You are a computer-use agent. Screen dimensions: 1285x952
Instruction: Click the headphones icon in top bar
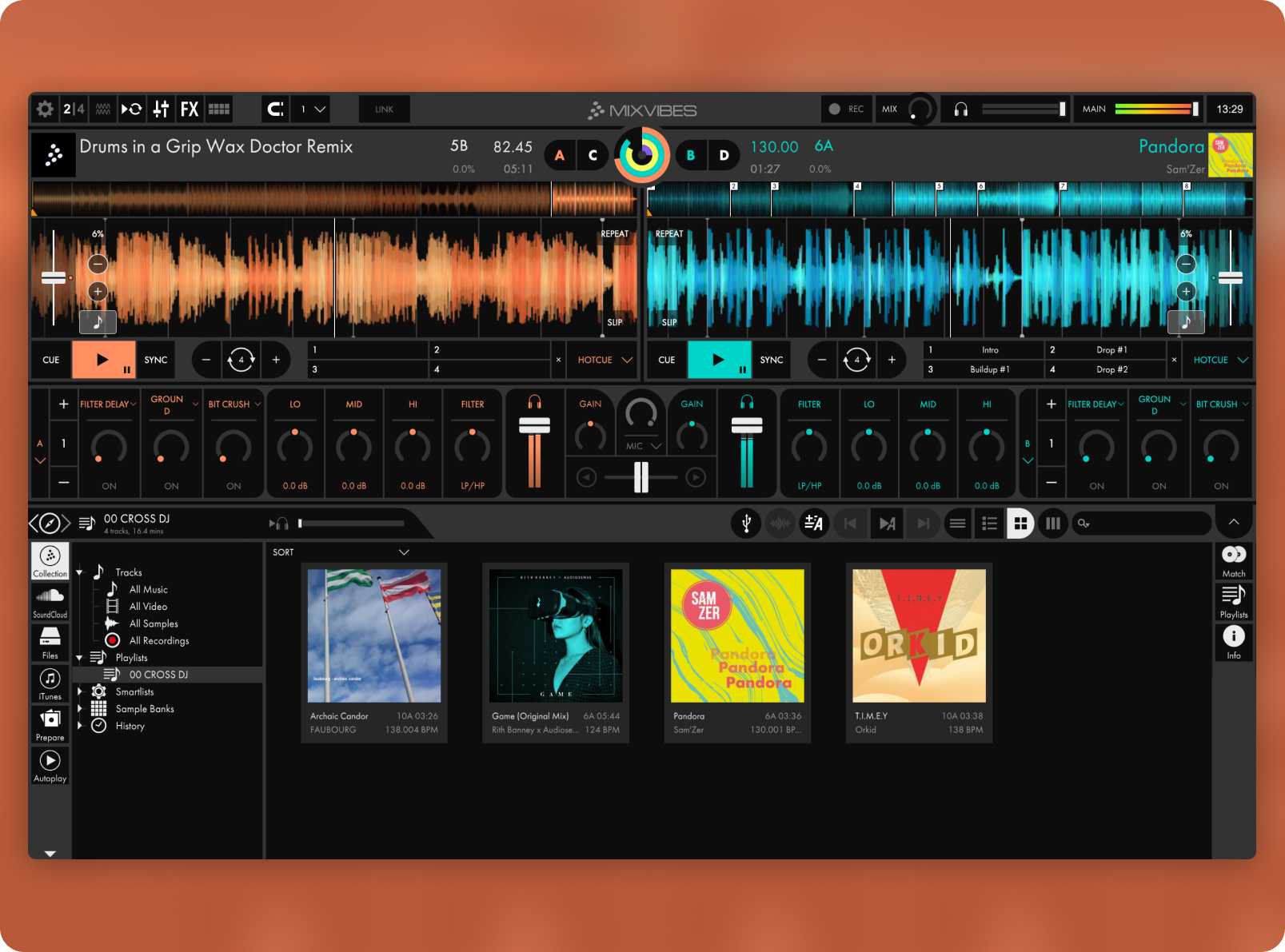pos(961,109)
